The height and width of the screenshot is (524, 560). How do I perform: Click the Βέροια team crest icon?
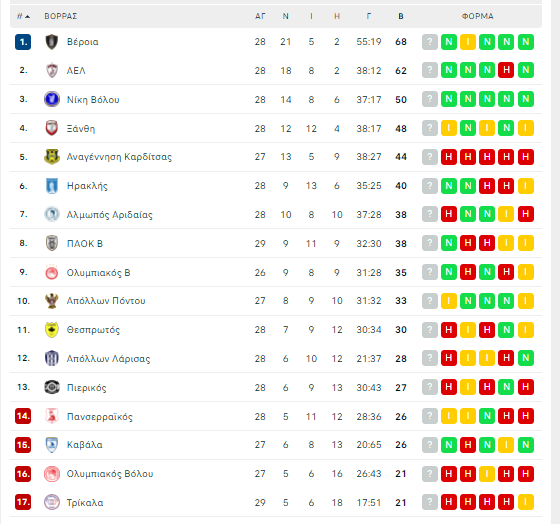(x=52, y=42)
